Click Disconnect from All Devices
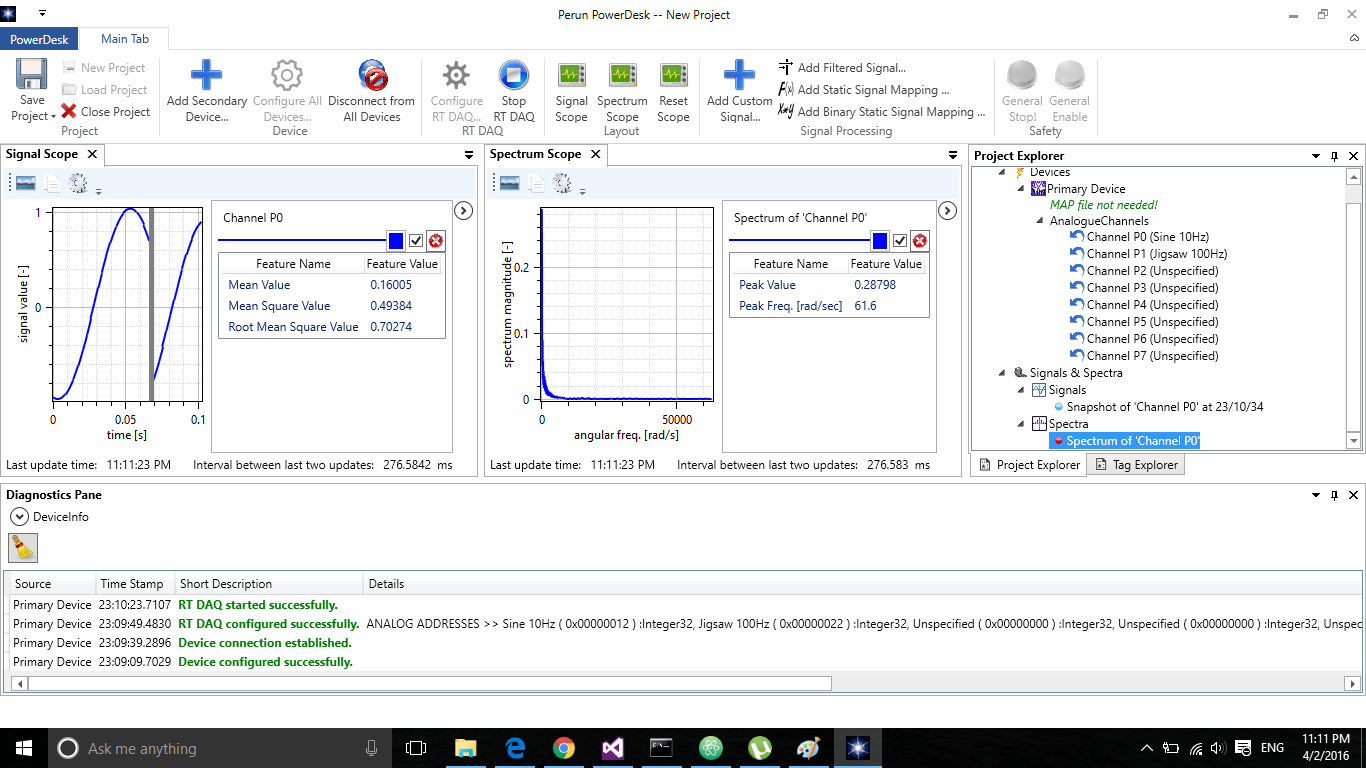Screen dimensions: 1366x768 point(371,76)
